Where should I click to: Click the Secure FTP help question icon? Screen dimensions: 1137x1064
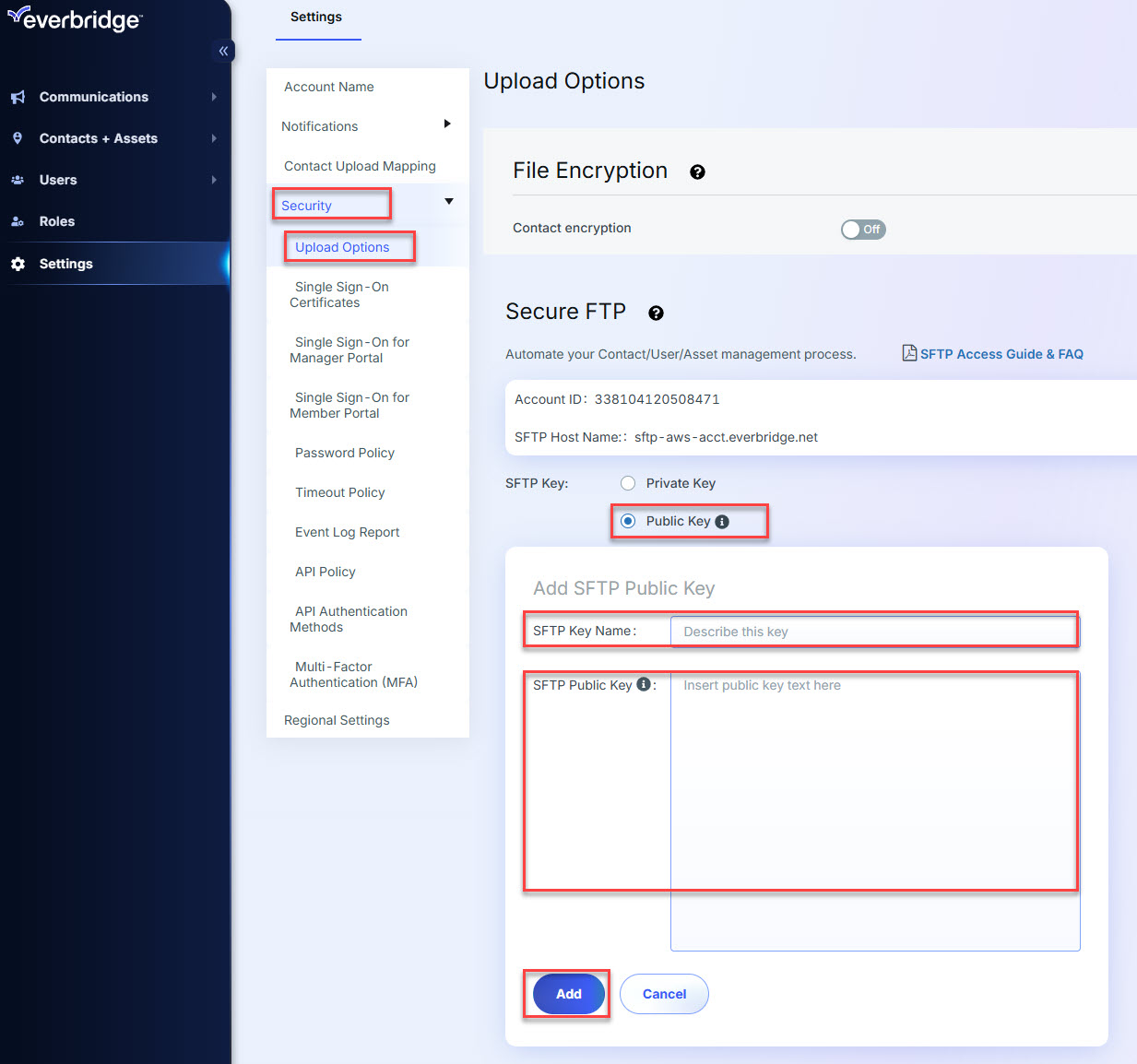[656, 313]
